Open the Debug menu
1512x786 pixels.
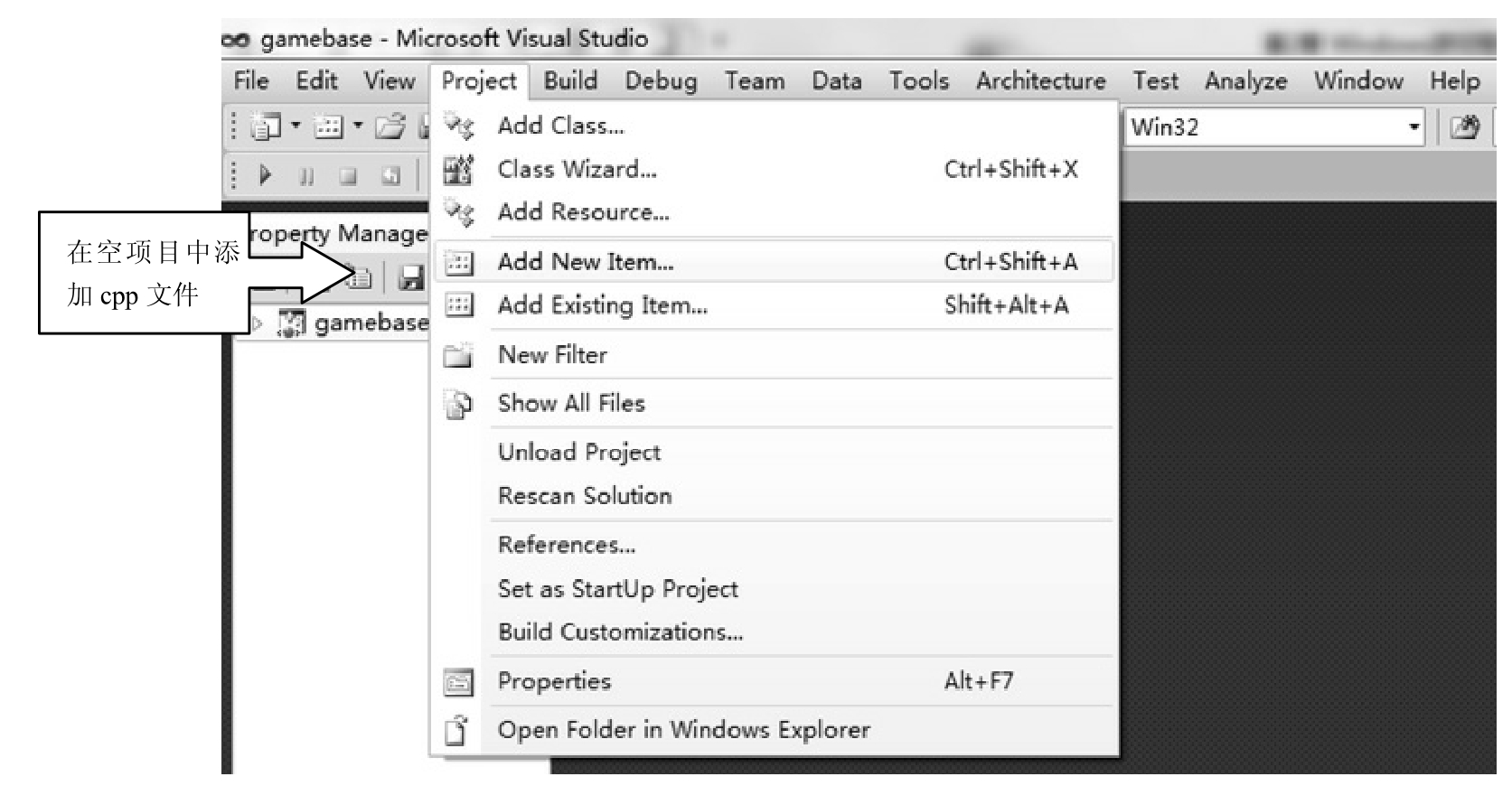(661, 81)
